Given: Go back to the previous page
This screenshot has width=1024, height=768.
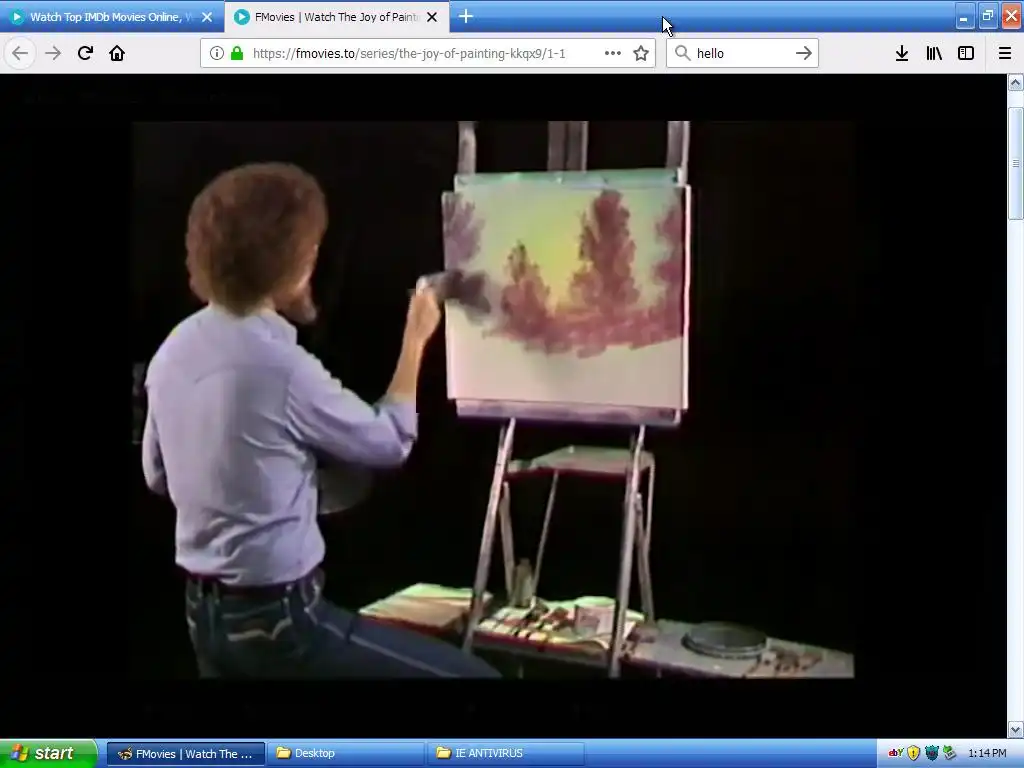Looking at the screenshot, I should coord(20,53).
